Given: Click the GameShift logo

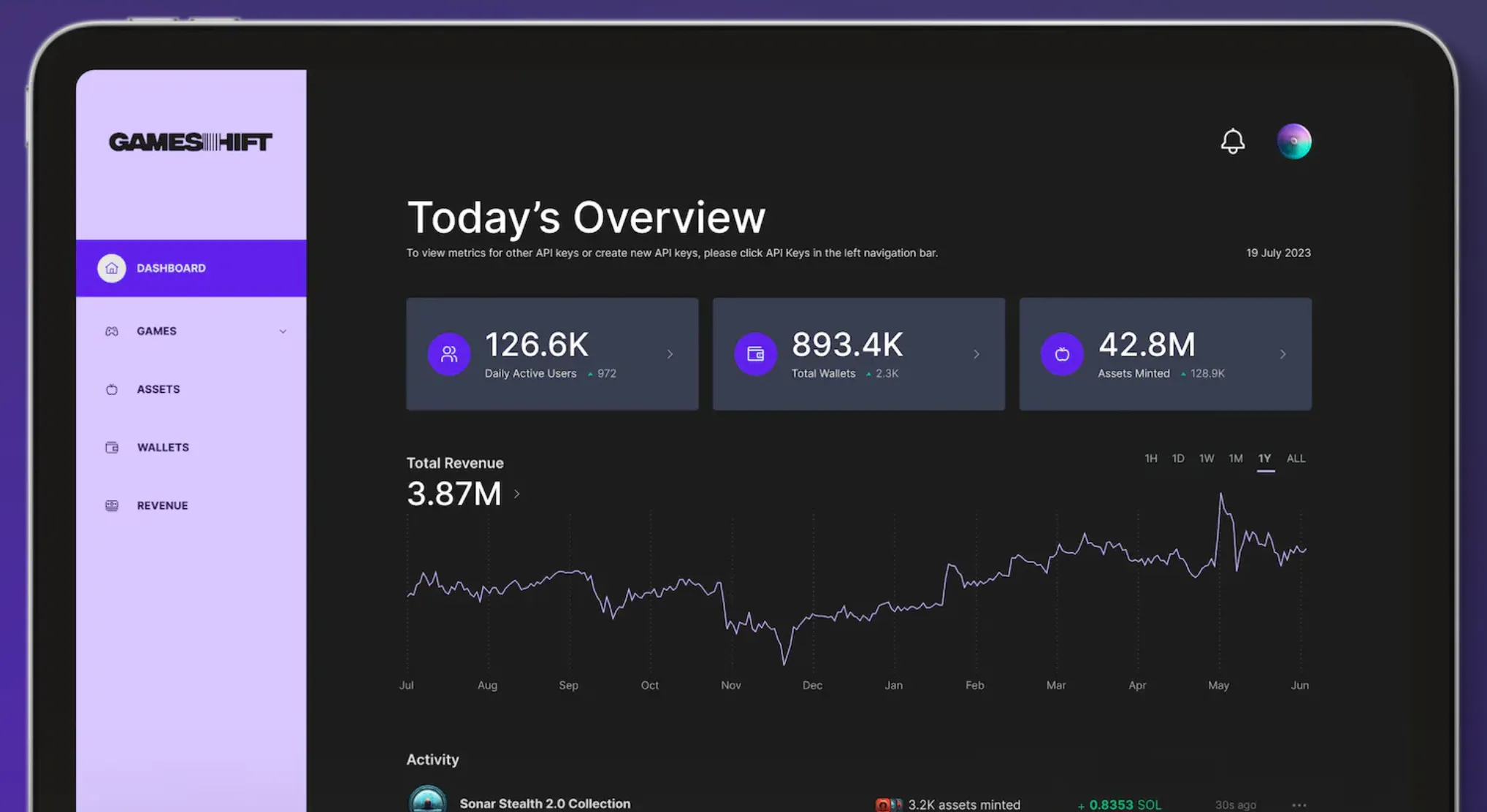Looking at the screenshot, I should coord(191,142).
